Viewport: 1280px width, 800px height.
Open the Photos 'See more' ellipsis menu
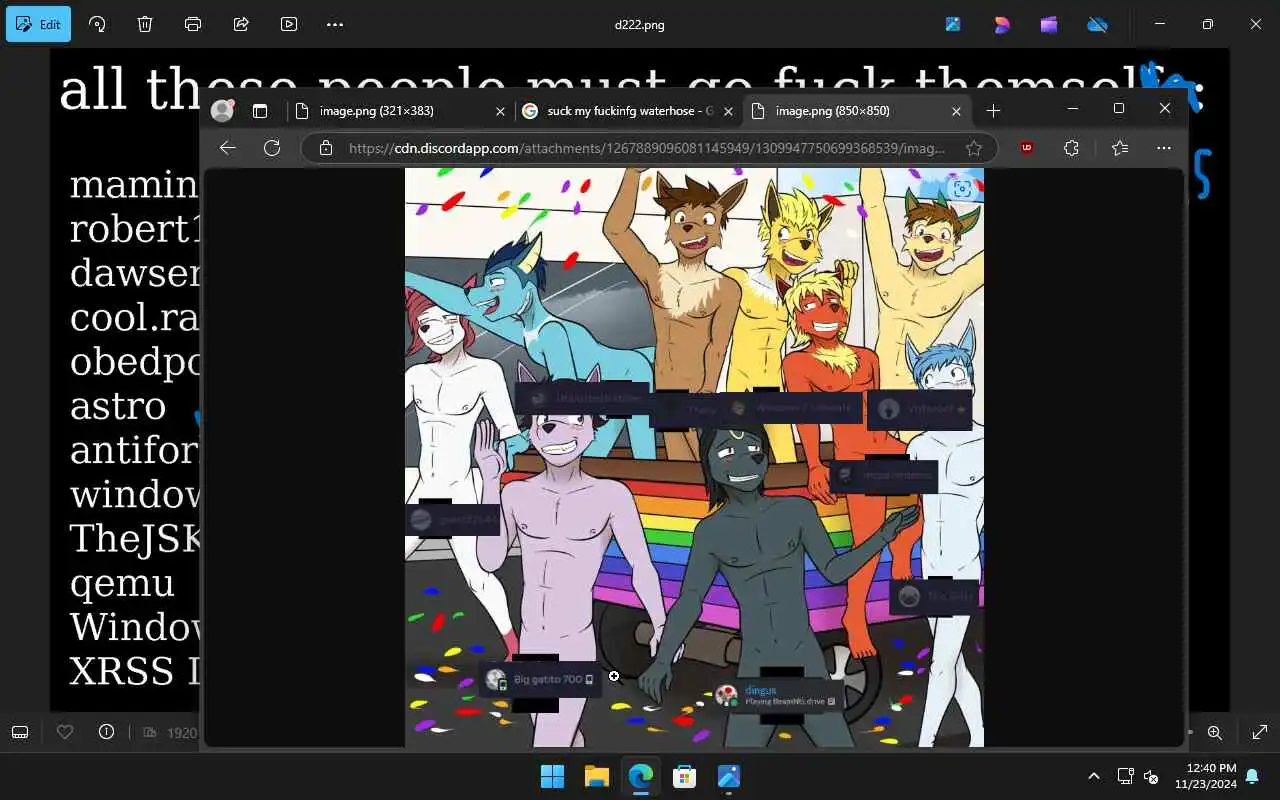click(335, 24)
